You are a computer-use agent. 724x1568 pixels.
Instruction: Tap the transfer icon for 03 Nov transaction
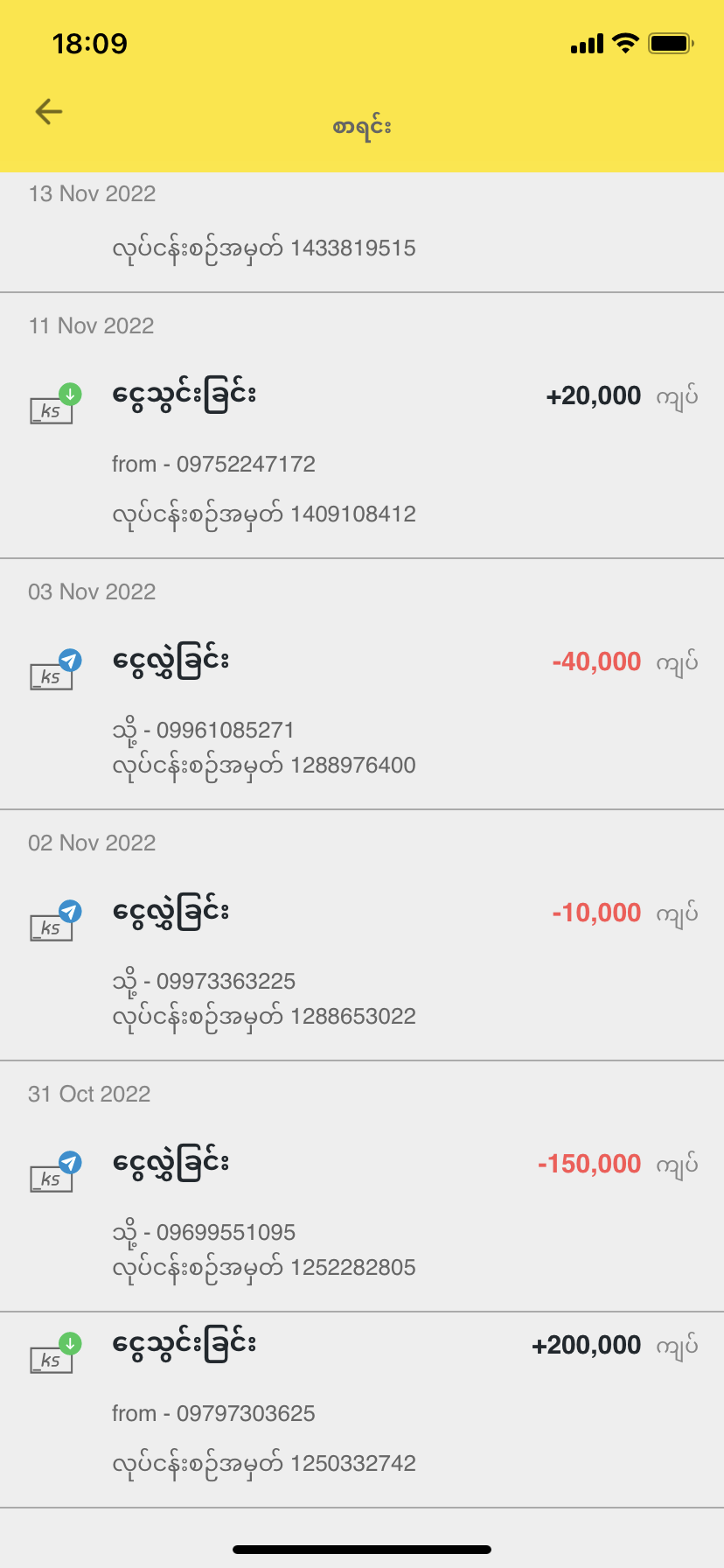(54, 670)
